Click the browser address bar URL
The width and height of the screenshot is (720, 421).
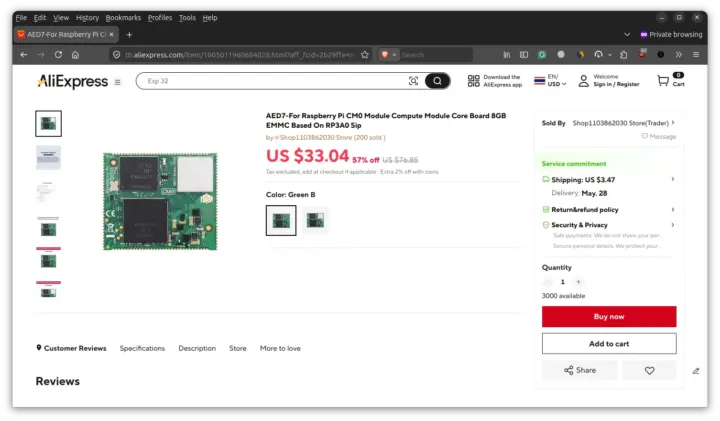coord(240,55)
